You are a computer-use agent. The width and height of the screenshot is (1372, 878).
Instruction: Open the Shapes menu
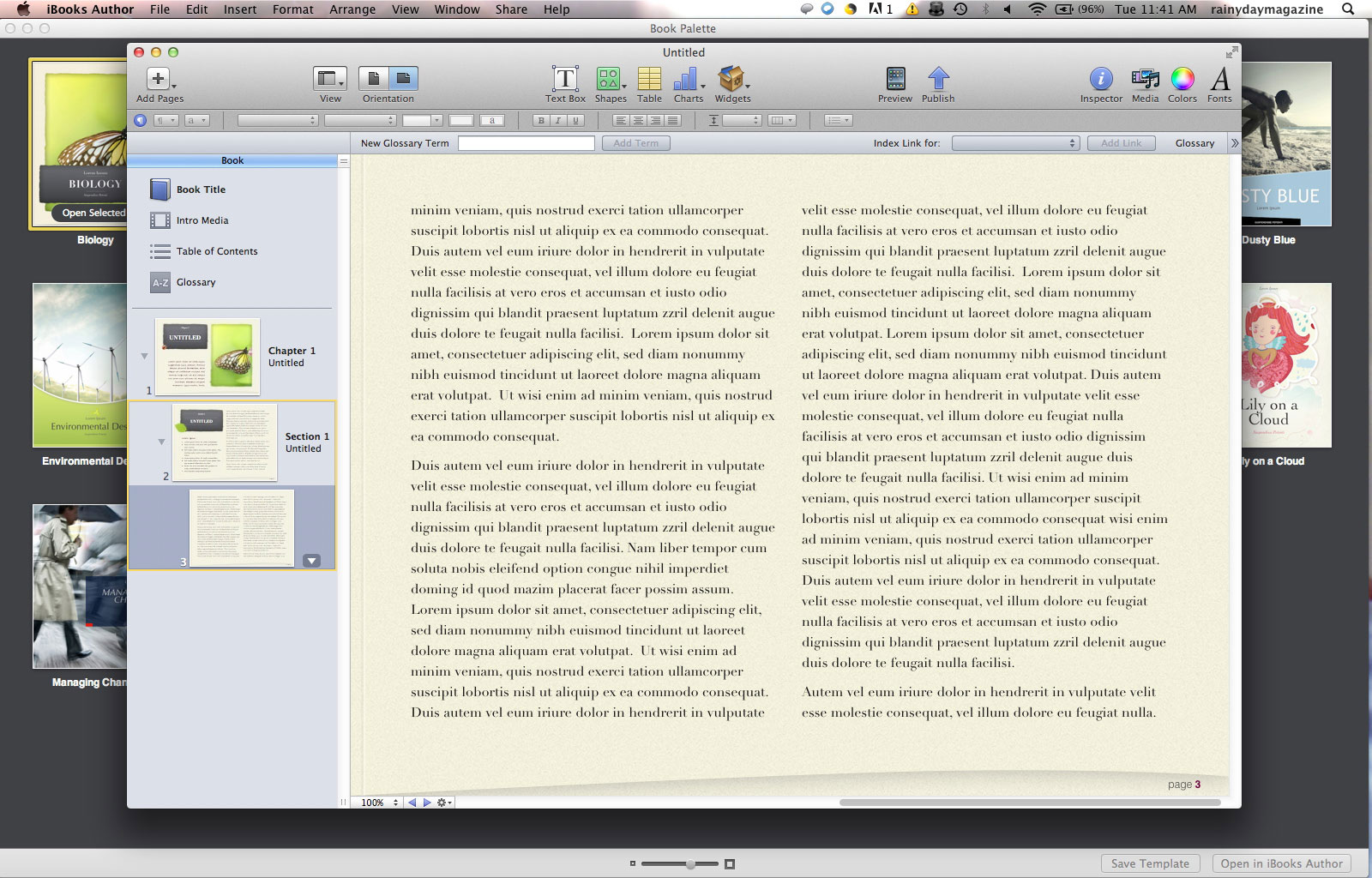(x=610, y=79)
